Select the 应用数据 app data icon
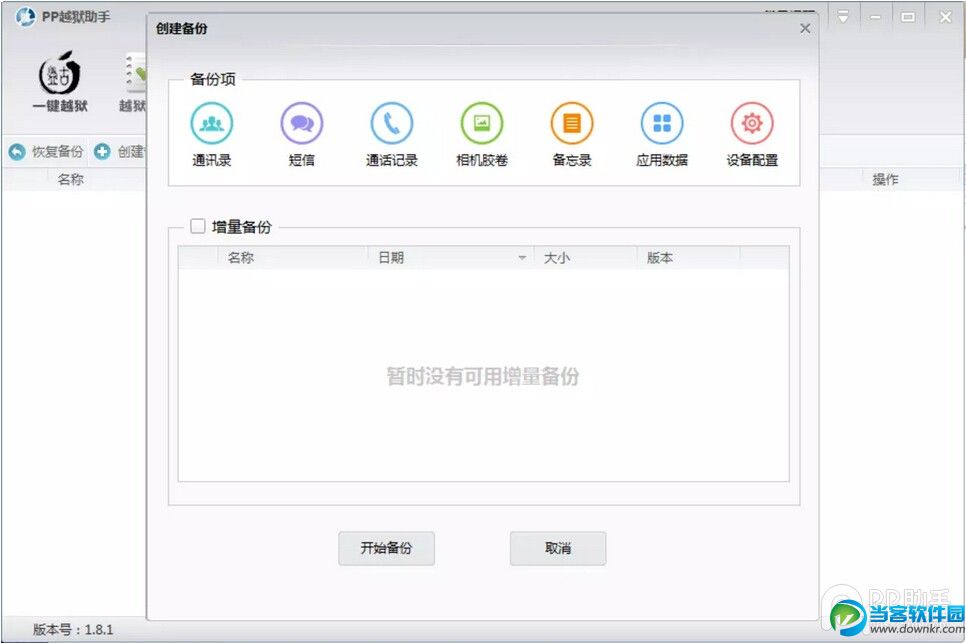The image size is (966, 643). tap(662, 123)
